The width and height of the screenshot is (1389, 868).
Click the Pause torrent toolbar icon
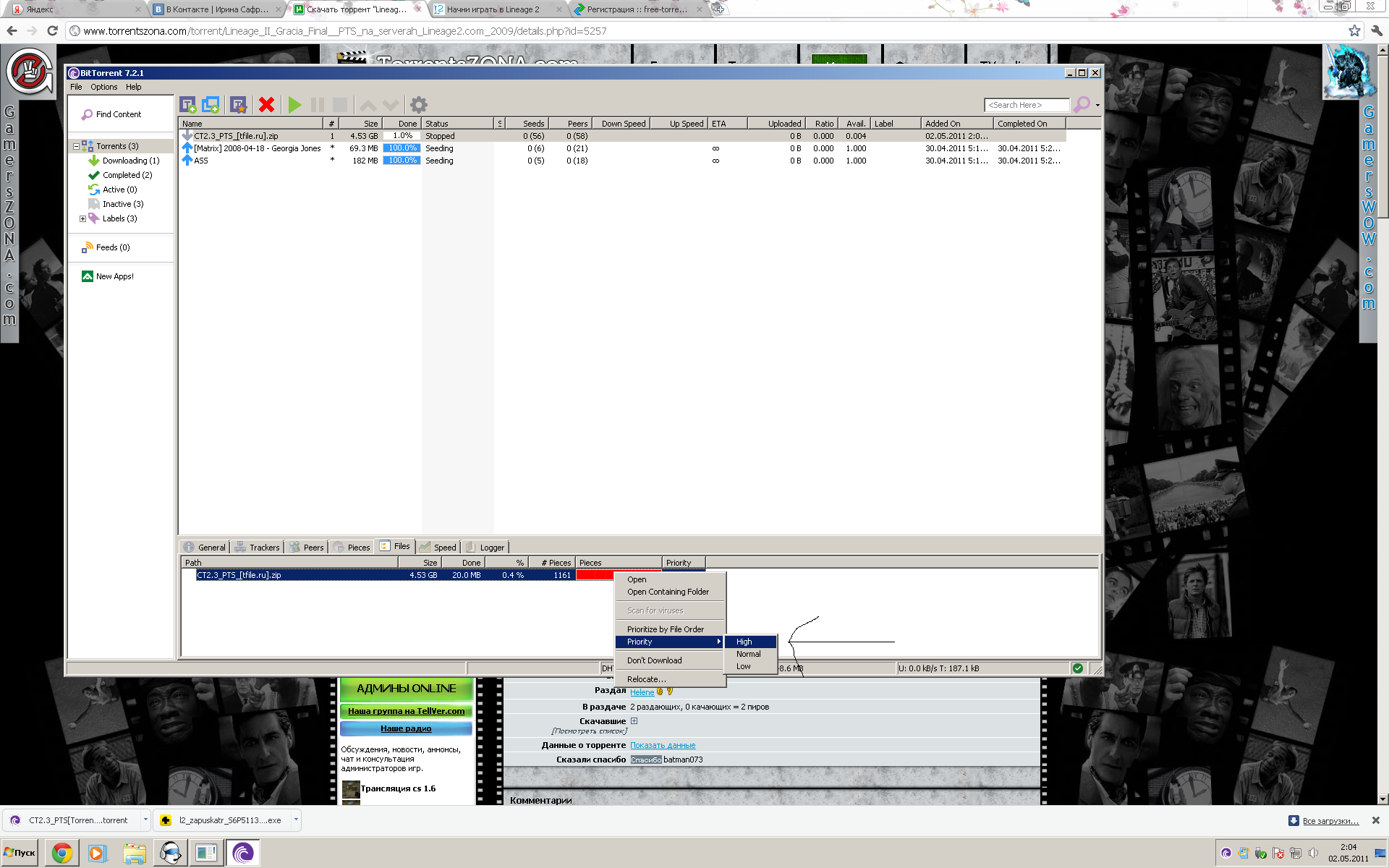click(x=317, y=105)
